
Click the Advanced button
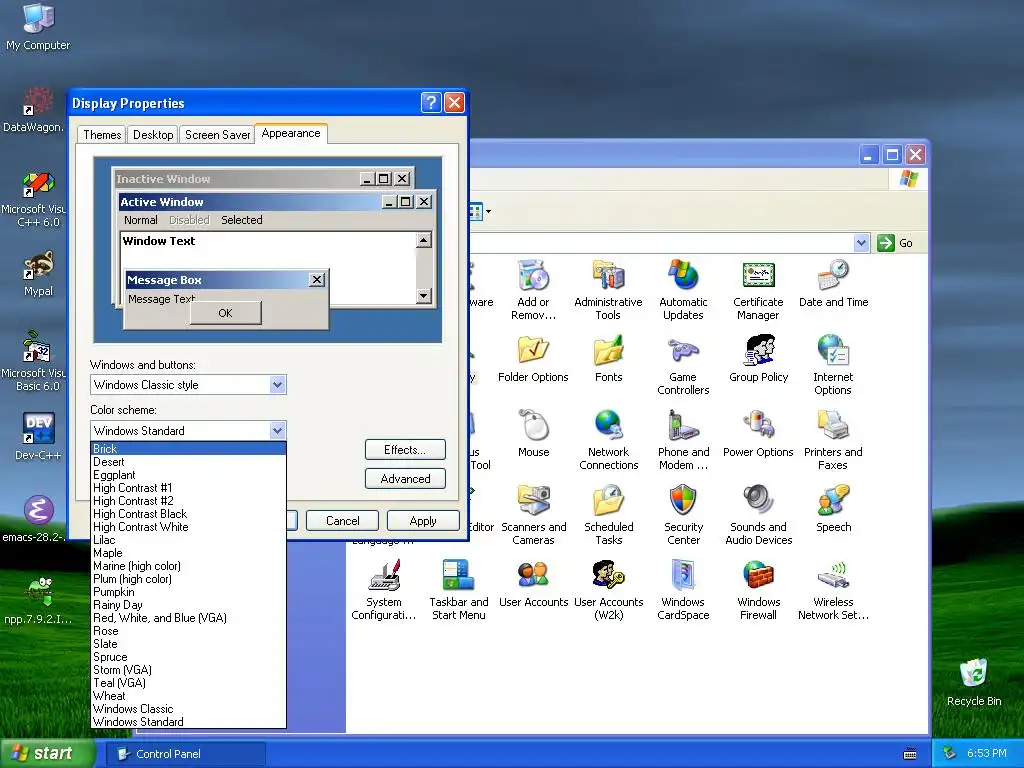pos(405,479)
